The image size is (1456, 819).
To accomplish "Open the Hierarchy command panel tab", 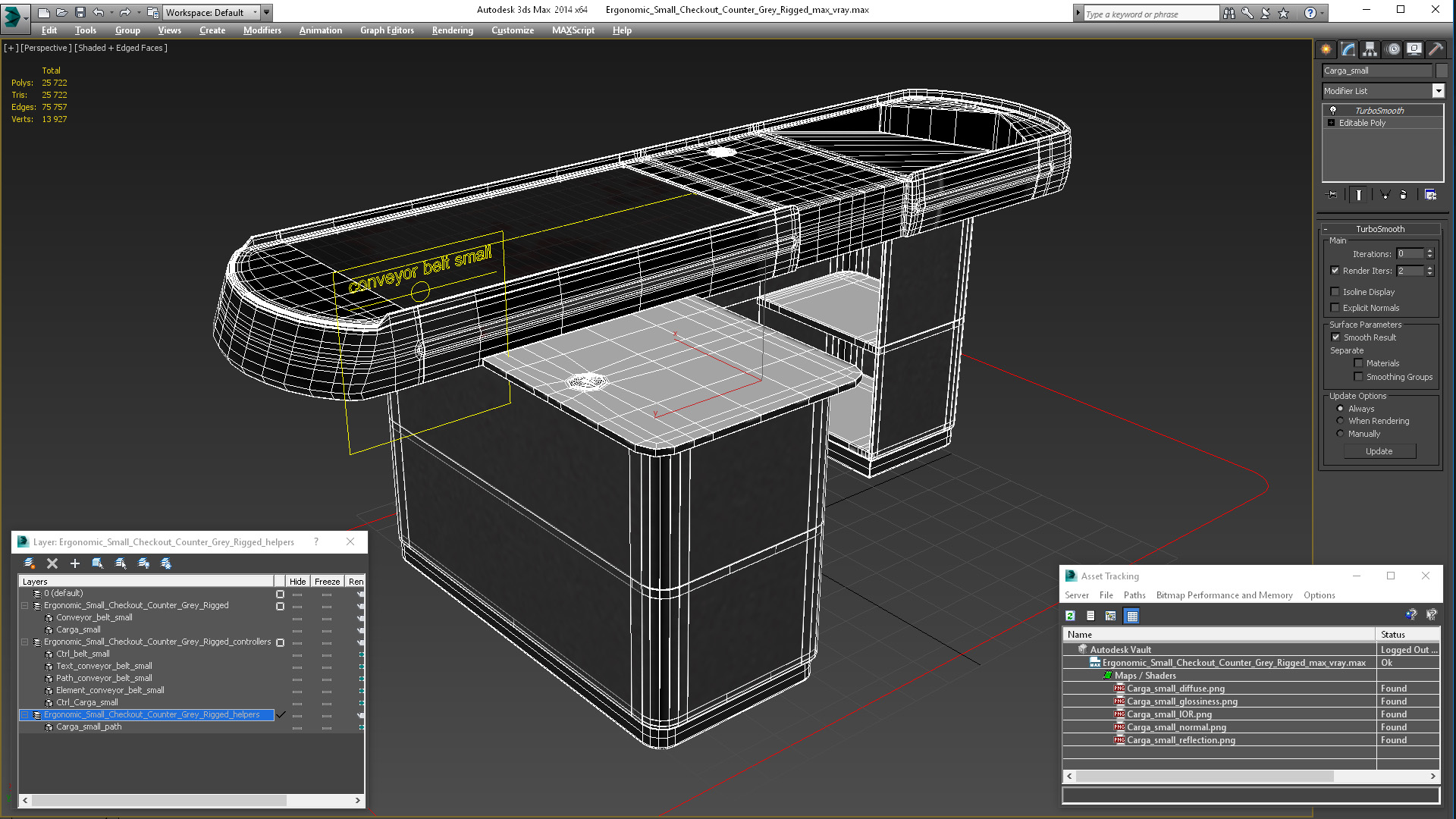I will [x=1370, y=49].
